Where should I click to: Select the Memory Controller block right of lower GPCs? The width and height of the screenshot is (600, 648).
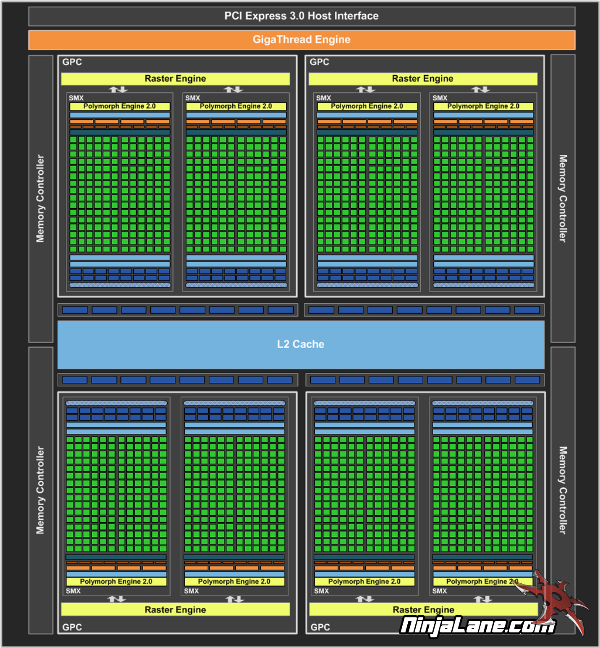563,490
